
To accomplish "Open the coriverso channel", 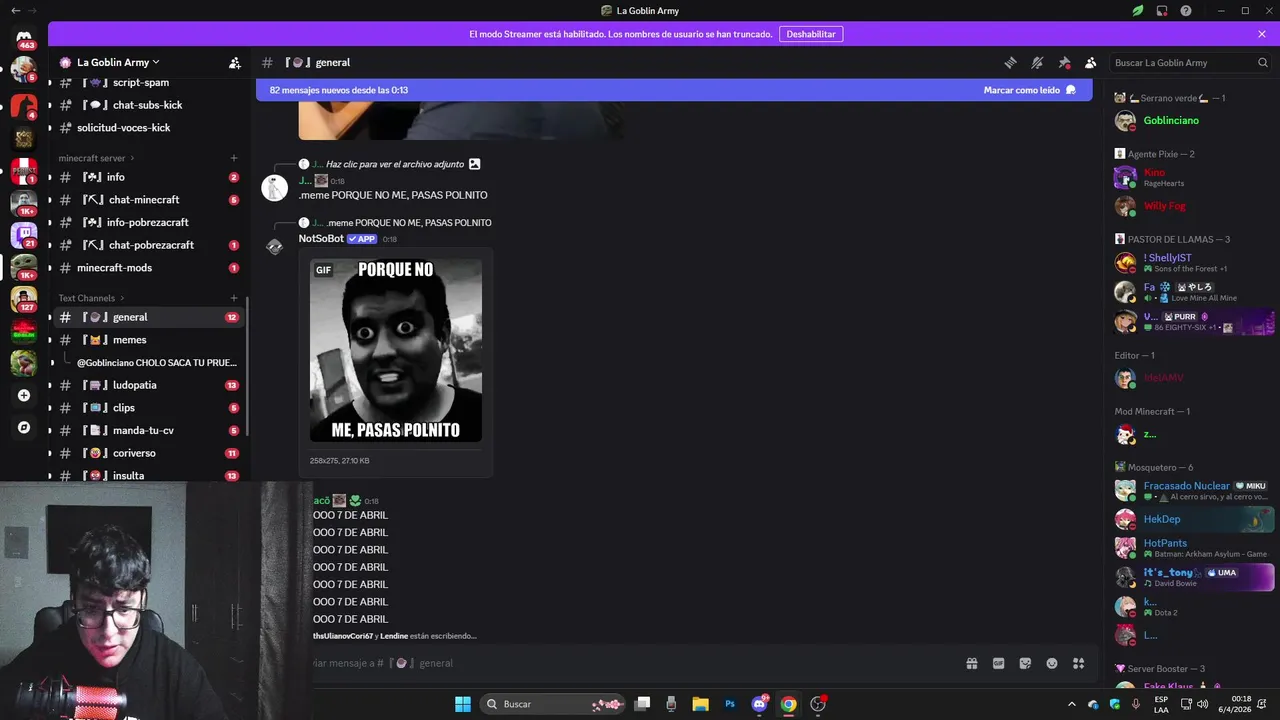I will tap(148, 453).
